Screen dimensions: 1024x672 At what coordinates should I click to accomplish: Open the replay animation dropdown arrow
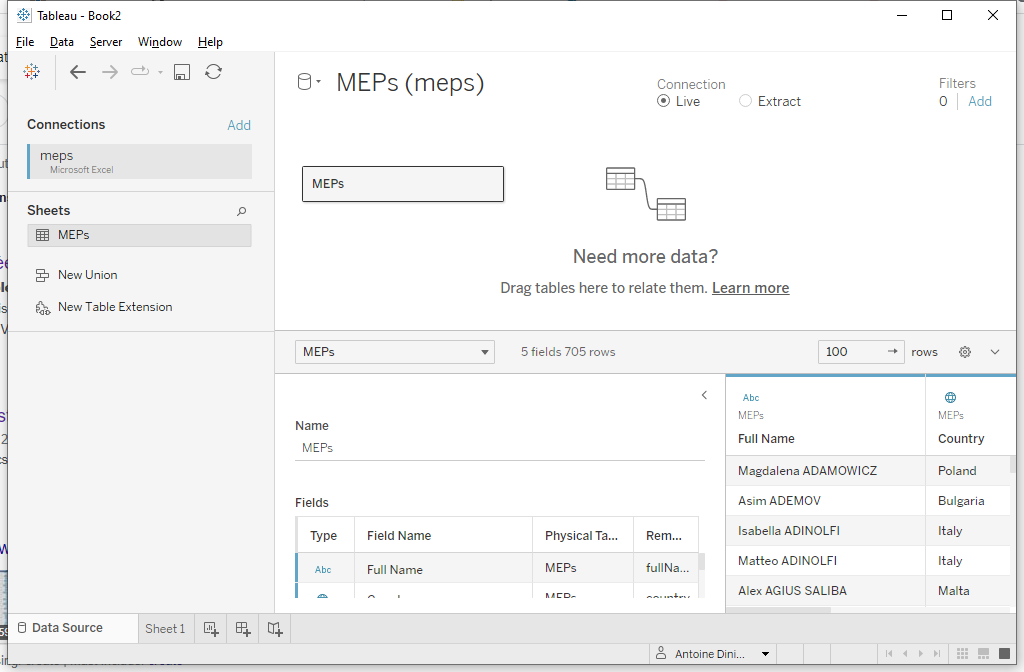pos(160,72)
